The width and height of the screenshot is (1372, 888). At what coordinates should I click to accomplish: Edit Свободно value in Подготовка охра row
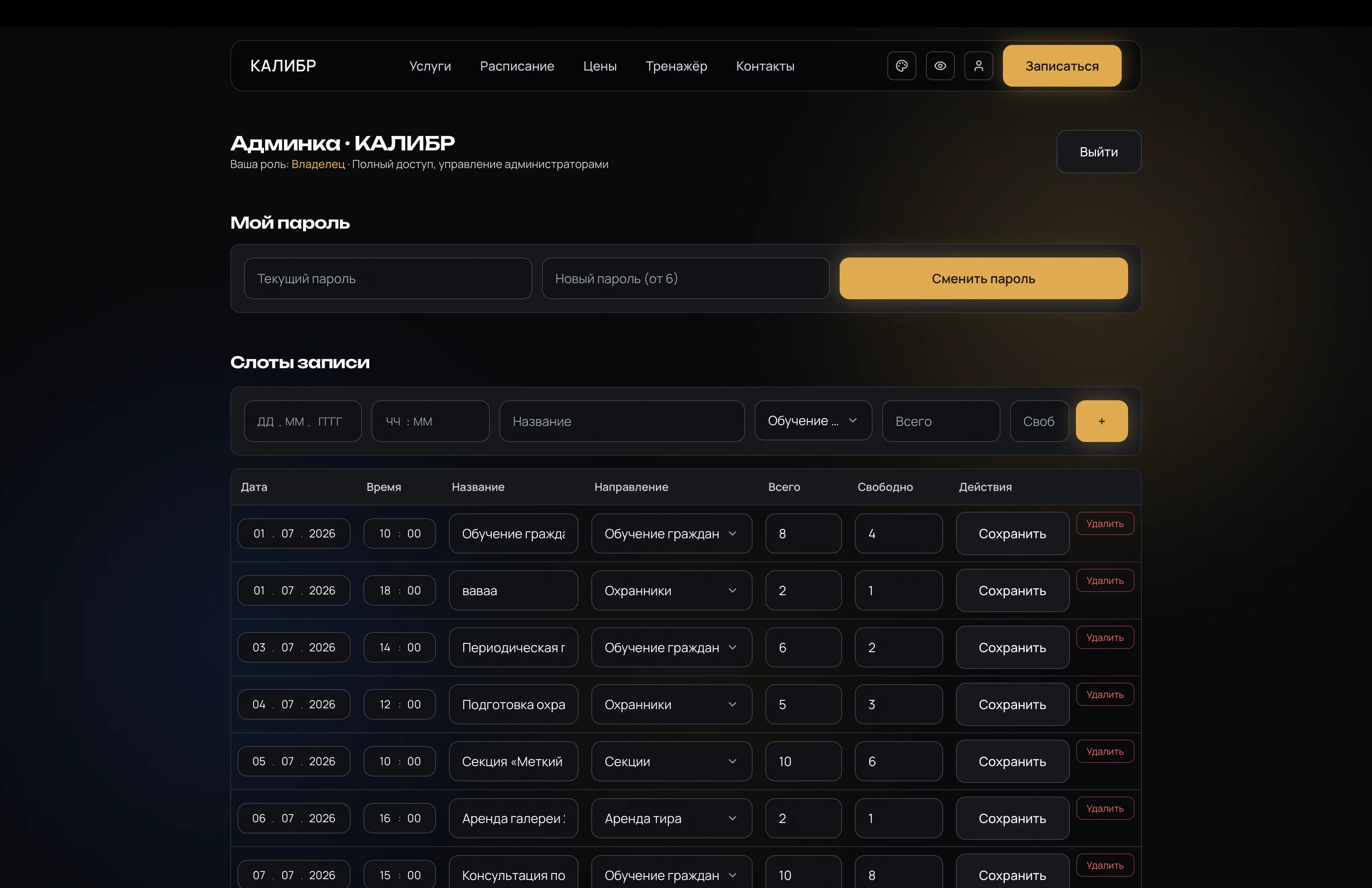(898, 705)
